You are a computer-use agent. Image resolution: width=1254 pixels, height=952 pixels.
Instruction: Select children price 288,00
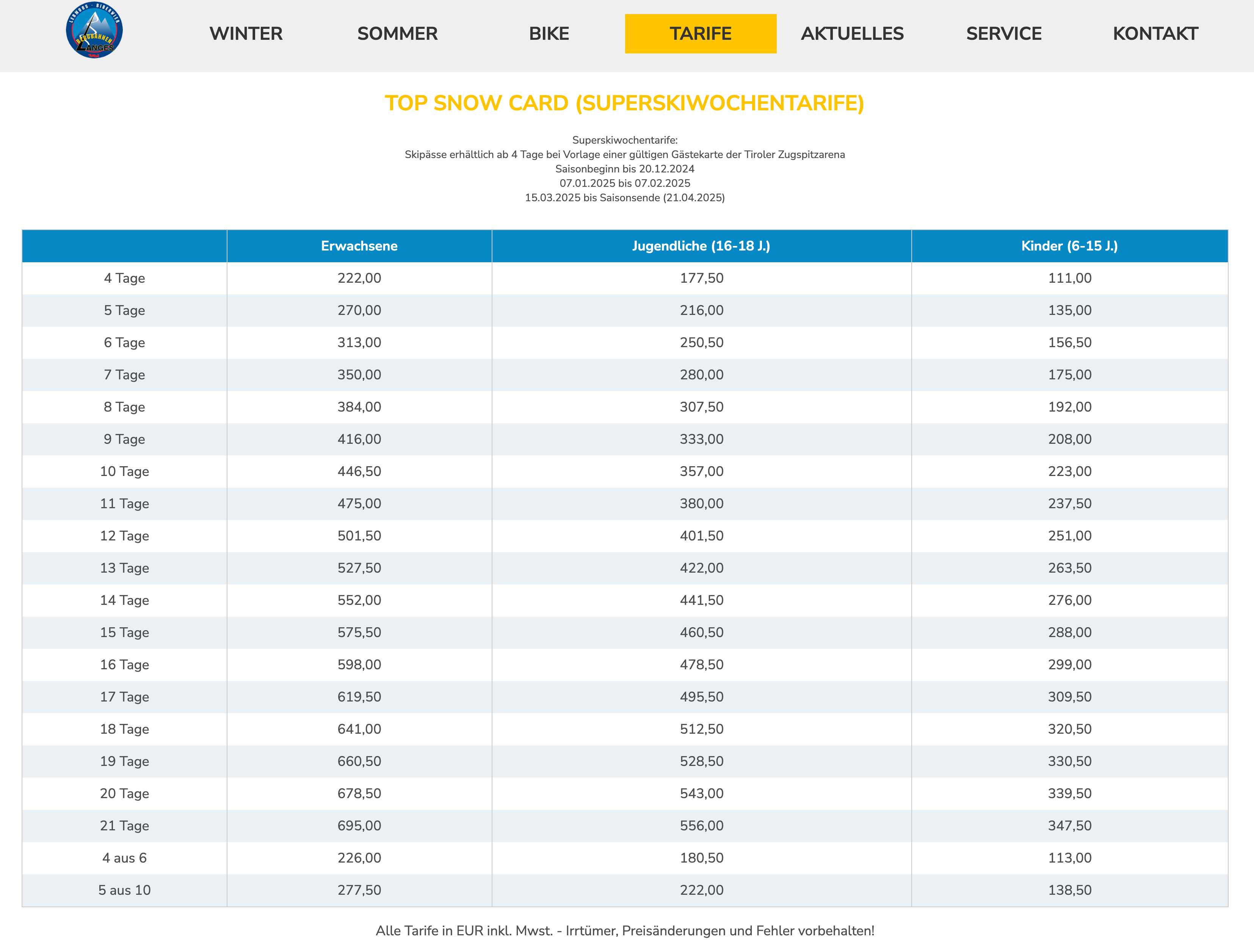pyautogui.click(x=1070, y=633)
